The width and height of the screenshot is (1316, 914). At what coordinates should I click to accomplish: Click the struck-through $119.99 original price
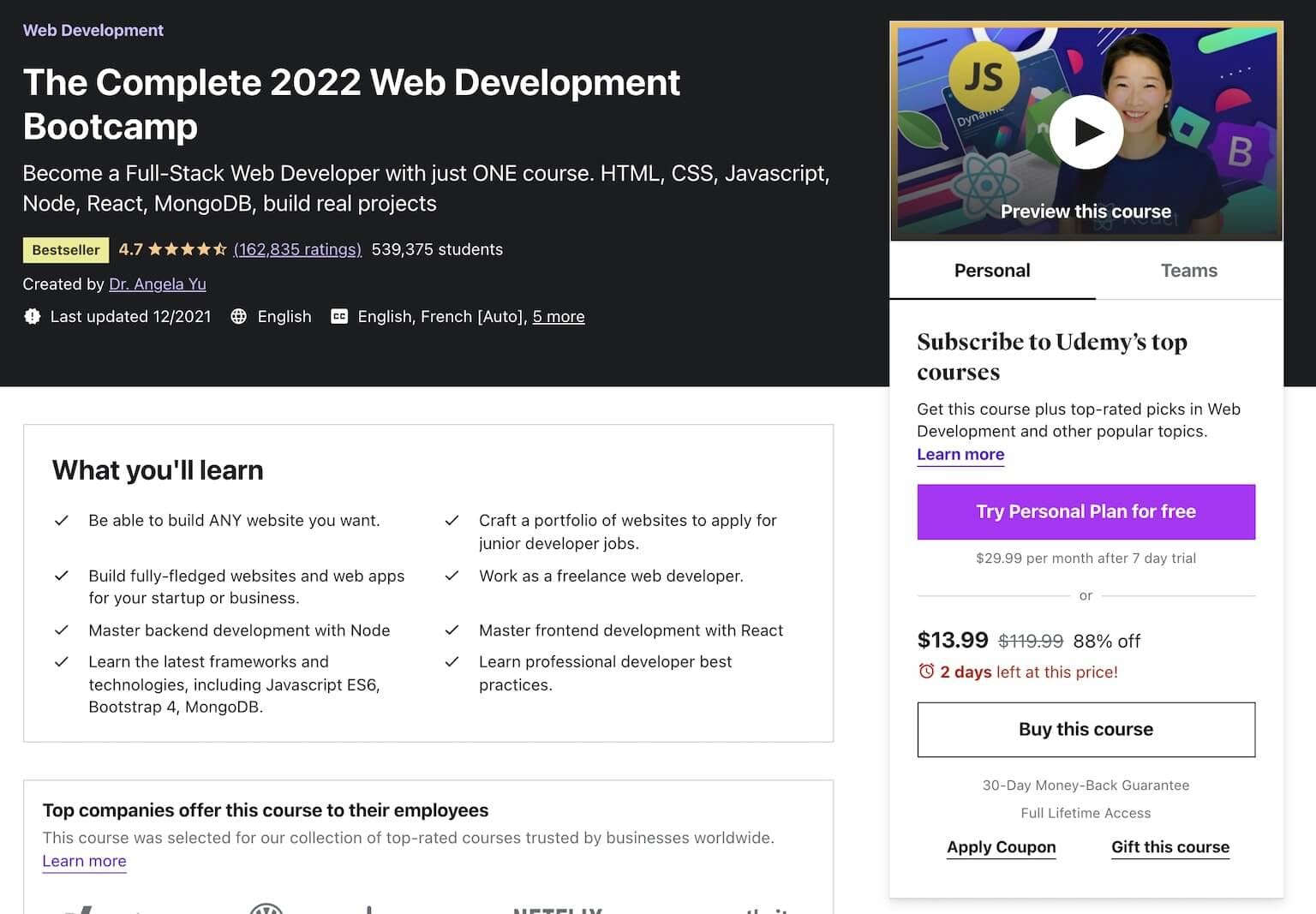(x=1031, y=641)
